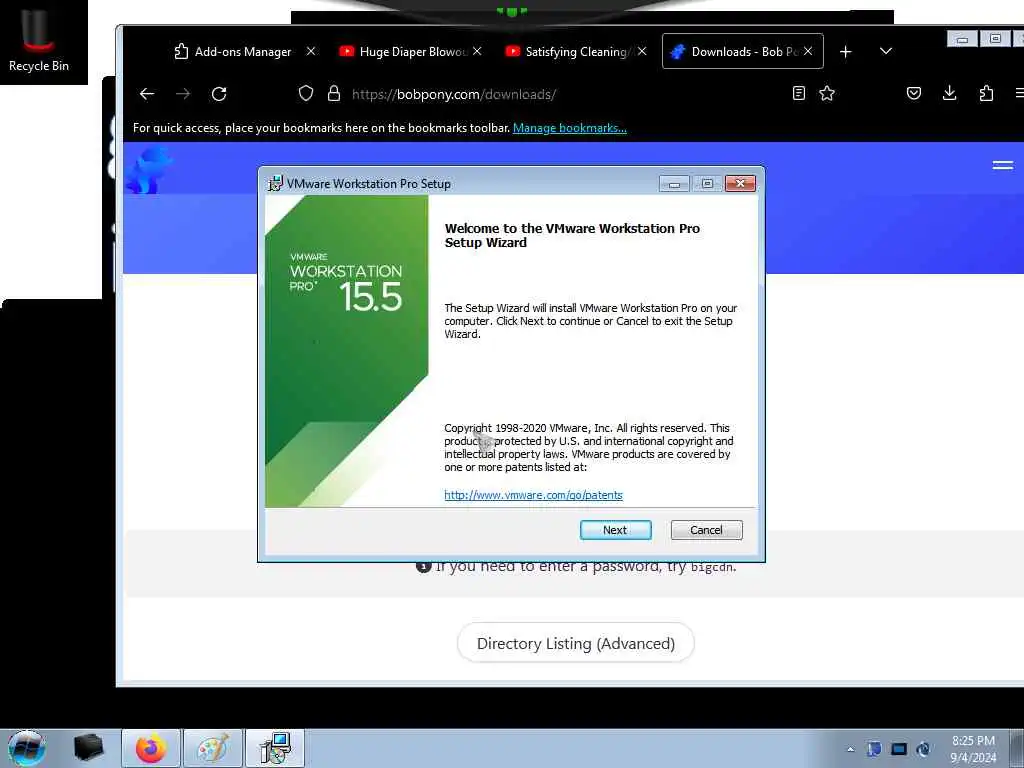1024x768 pixels.
Task: Click the network tray icon
Action: click(x=899, y=749)
